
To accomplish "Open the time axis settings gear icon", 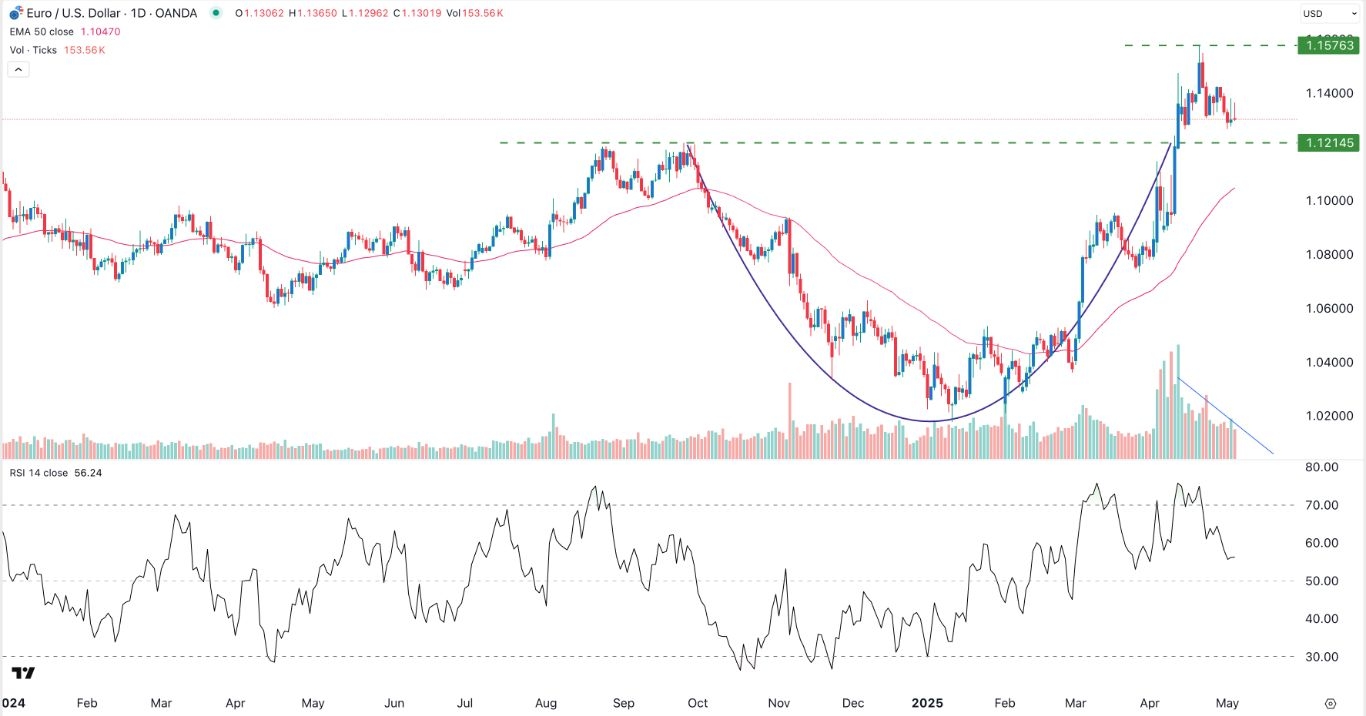I will coord(1330,703).
